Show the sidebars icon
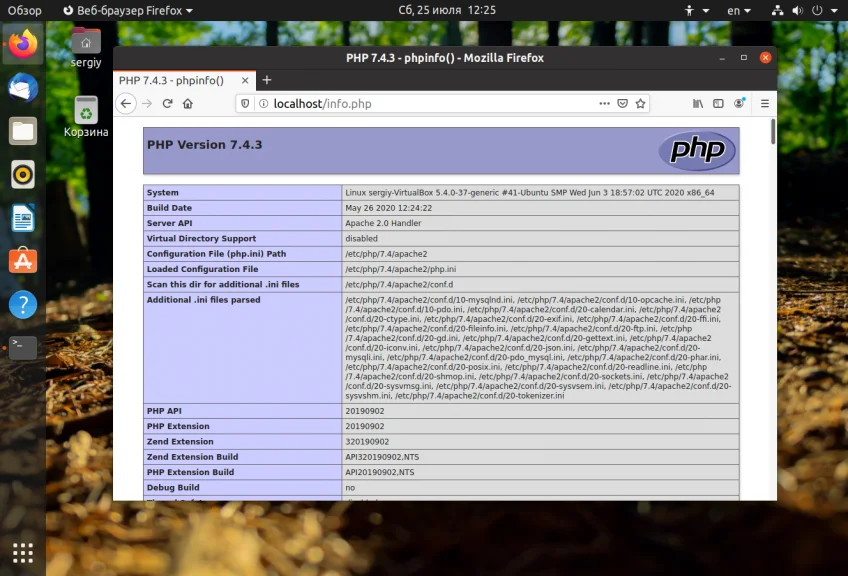Viewport: 848px width, 576px height. (718, 103)
